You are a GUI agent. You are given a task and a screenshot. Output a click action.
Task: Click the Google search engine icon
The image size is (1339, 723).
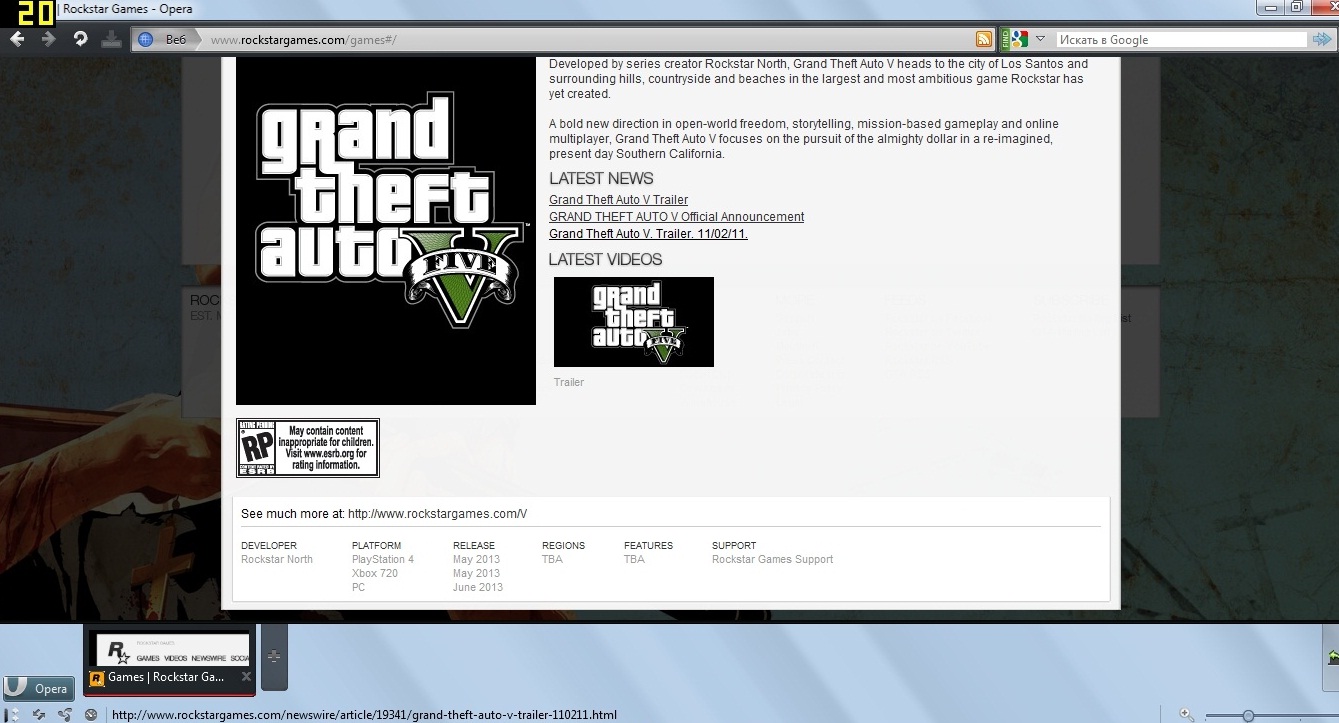click(x=1019, y=40)
